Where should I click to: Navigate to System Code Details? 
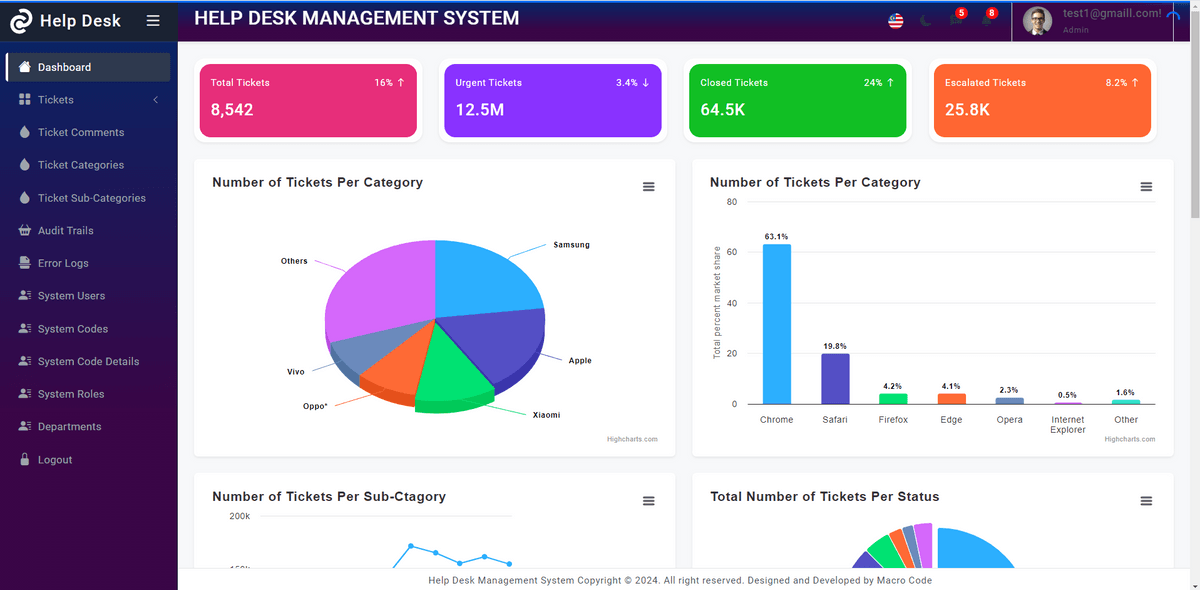(x=88, y=361)
